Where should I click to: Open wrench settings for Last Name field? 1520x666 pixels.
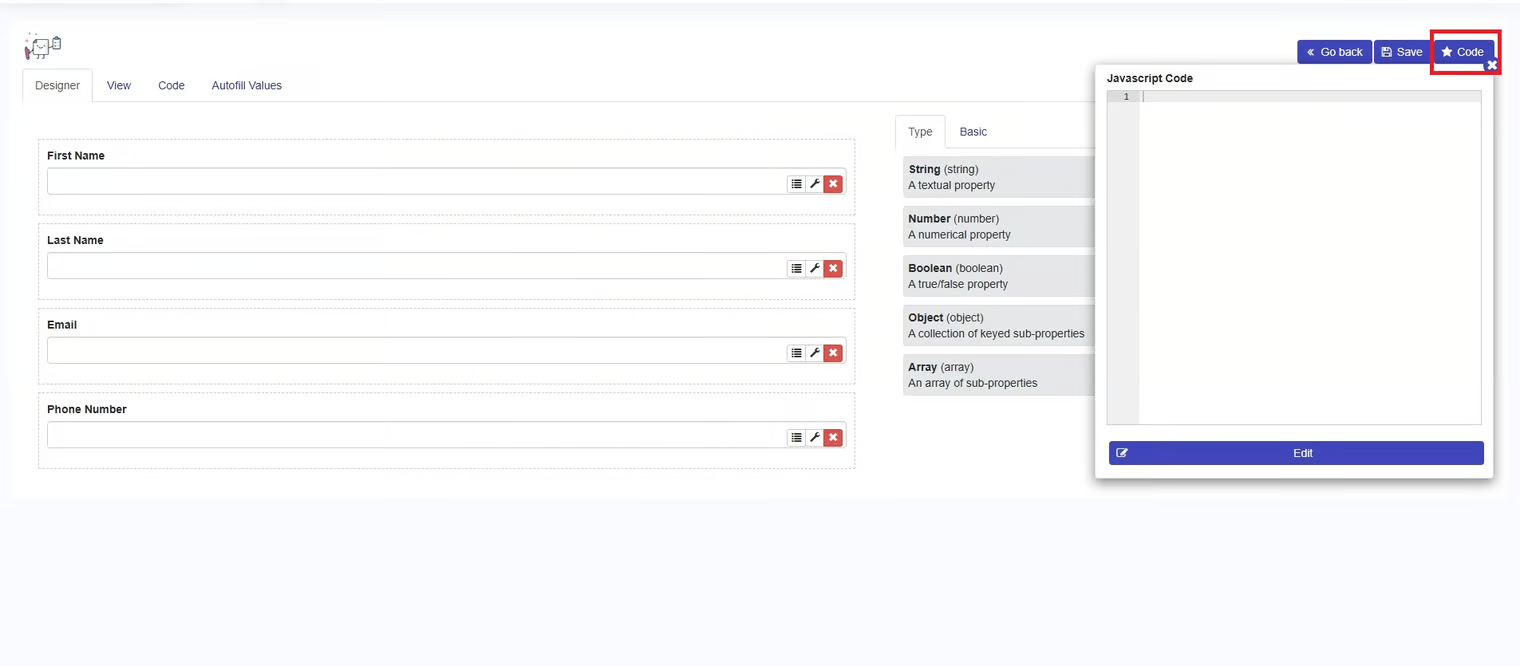(x=815, y=268)
